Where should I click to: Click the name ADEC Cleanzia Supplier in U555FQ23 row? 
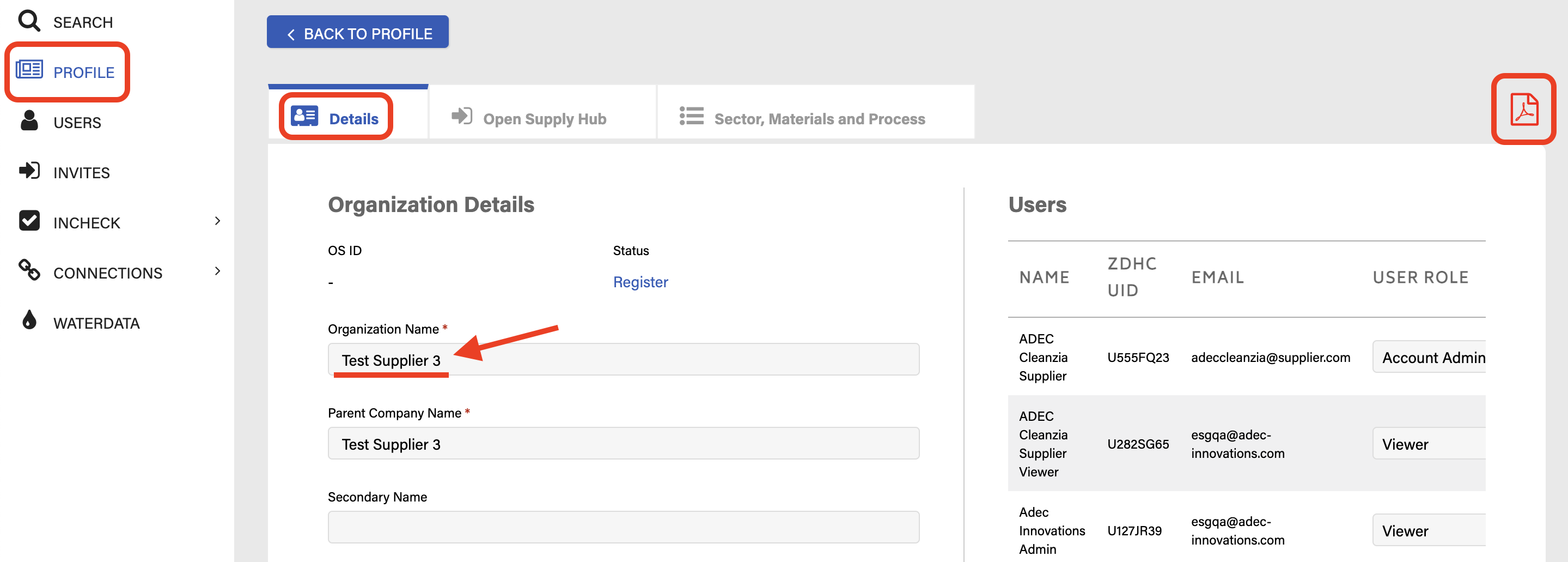tap(1044, 357)
